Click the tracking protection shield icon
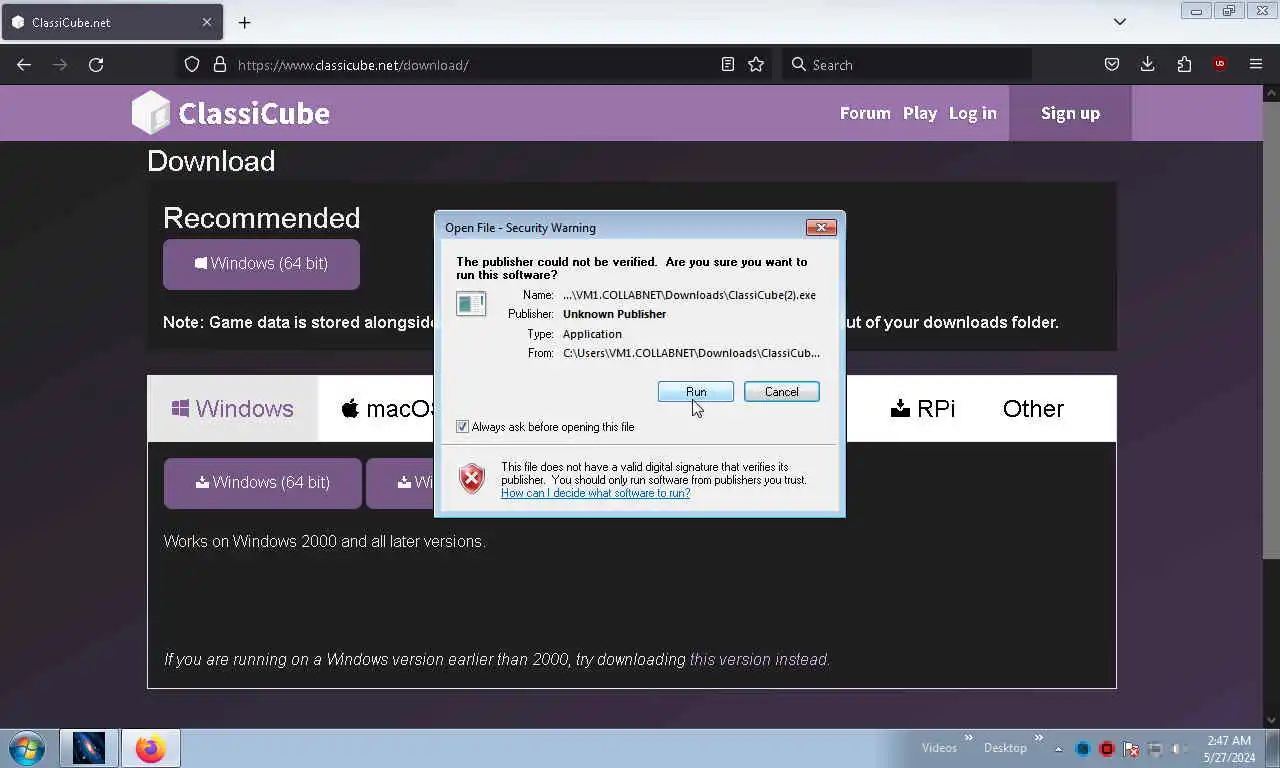Viewport: 1280px width, 768px height. (192, 64)
